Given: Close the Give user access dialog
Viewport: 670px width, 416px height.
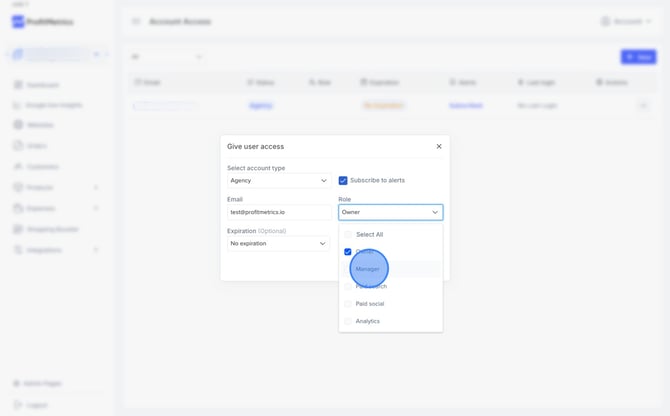Looking at the screenshot, I should (438, 147).
